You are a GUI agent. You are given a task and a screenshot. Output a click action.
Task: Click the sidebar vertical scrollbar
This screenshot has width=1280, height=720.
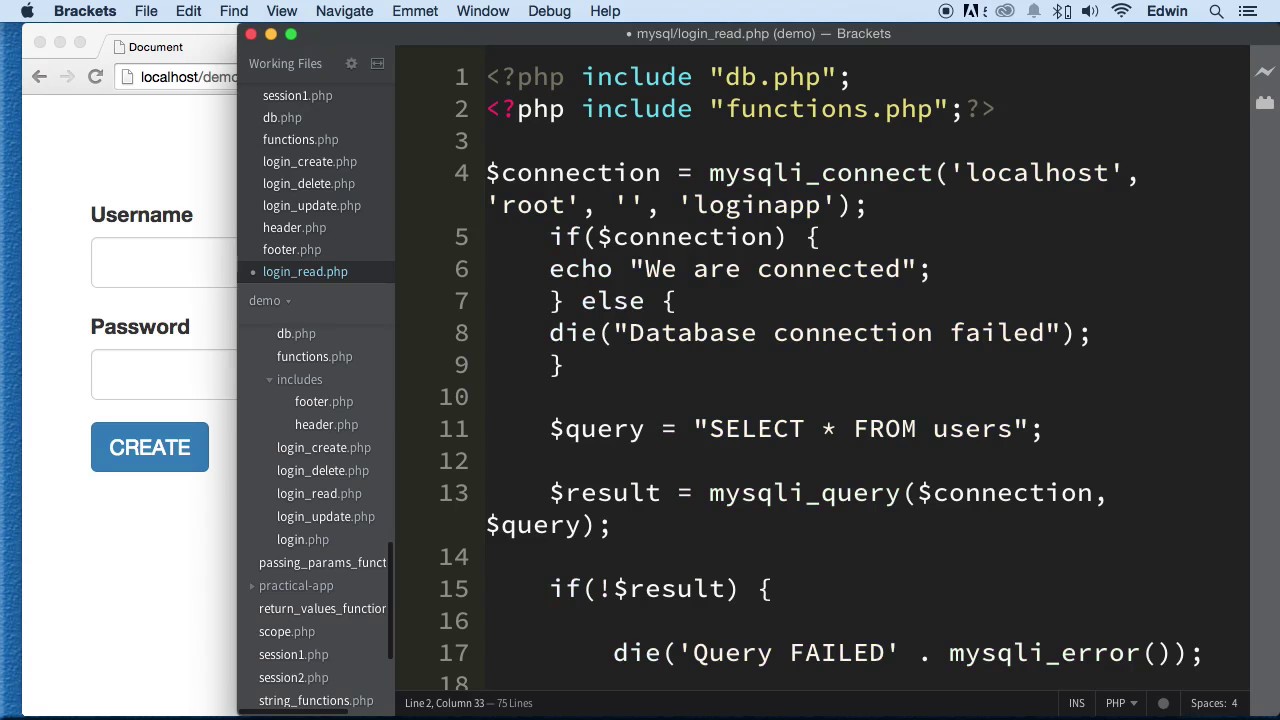(x=391, y=600)
